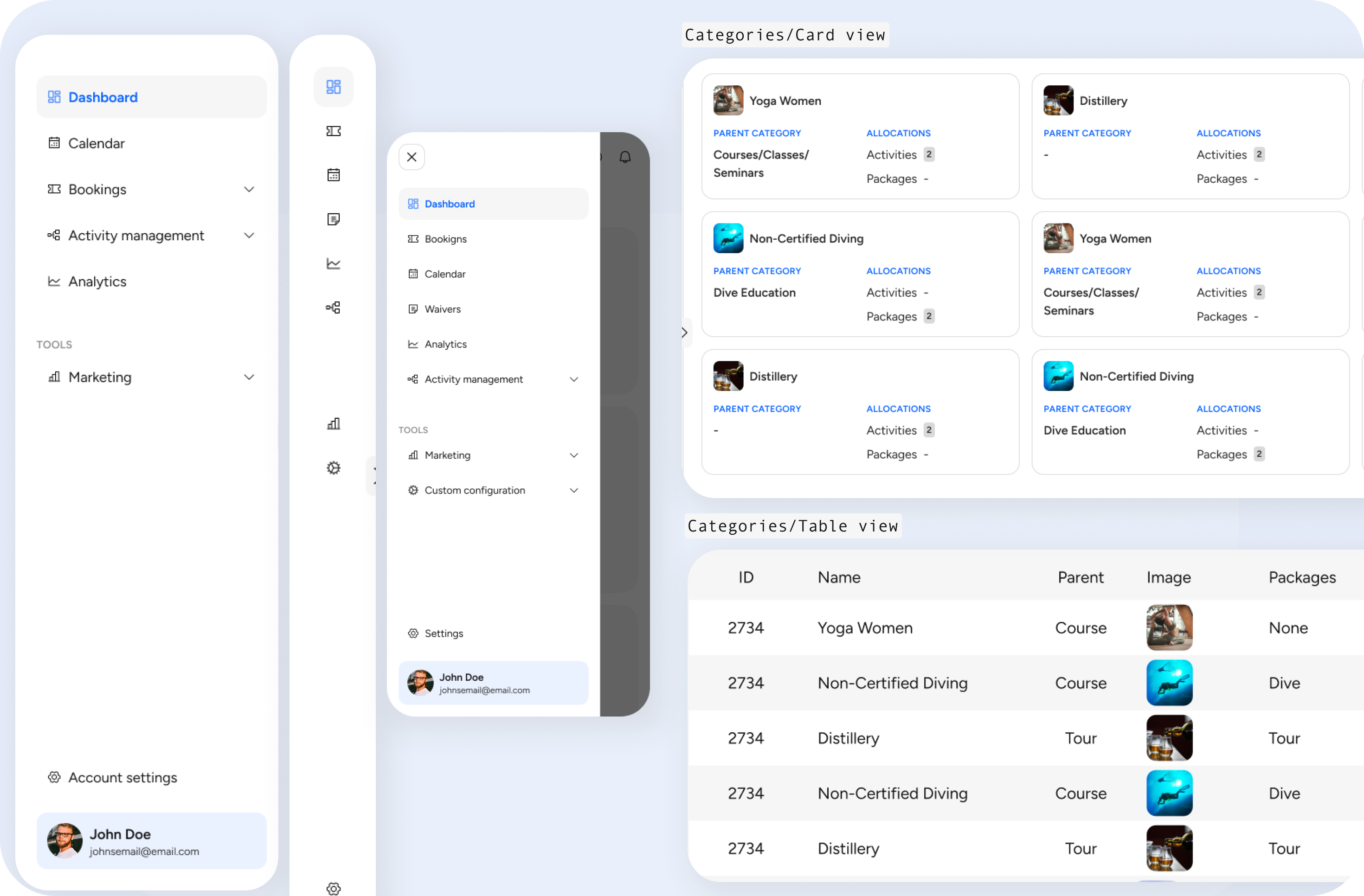This screenshot has width=1364, height=896.
Task: Open the notification bell icon
Action: point(624,157)
